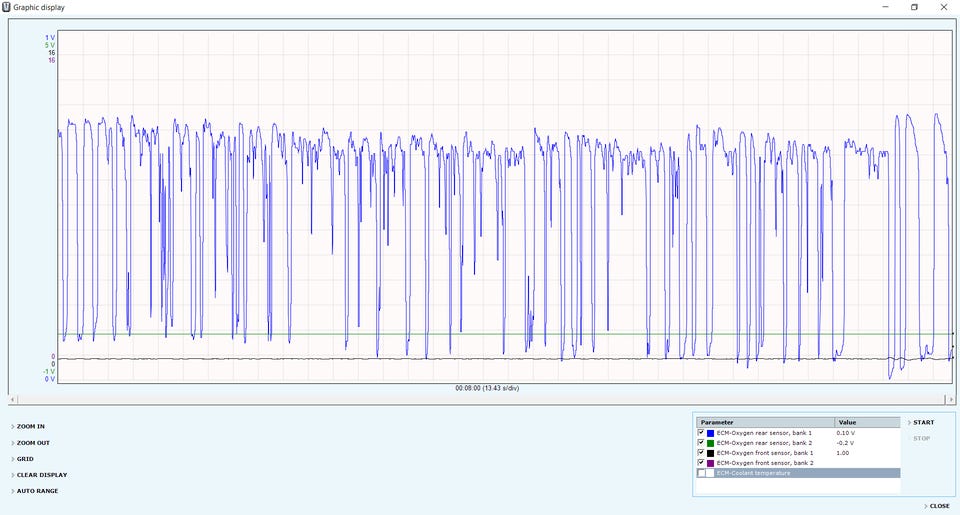Uncheck Oxygen front sensor bank 2 checkbox
This screenshot has height=515, width=960.
(x=701, y=462)
